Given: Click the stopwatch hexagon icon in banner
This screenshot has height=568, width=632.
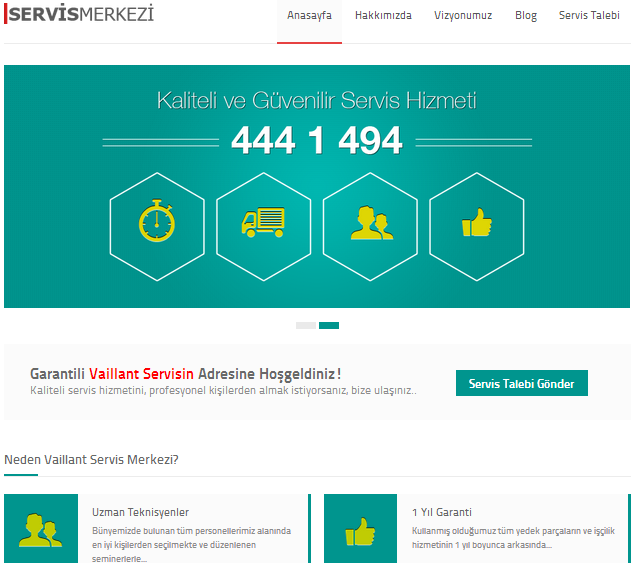Looking at the screenshot, I should [x=157, y=222].
